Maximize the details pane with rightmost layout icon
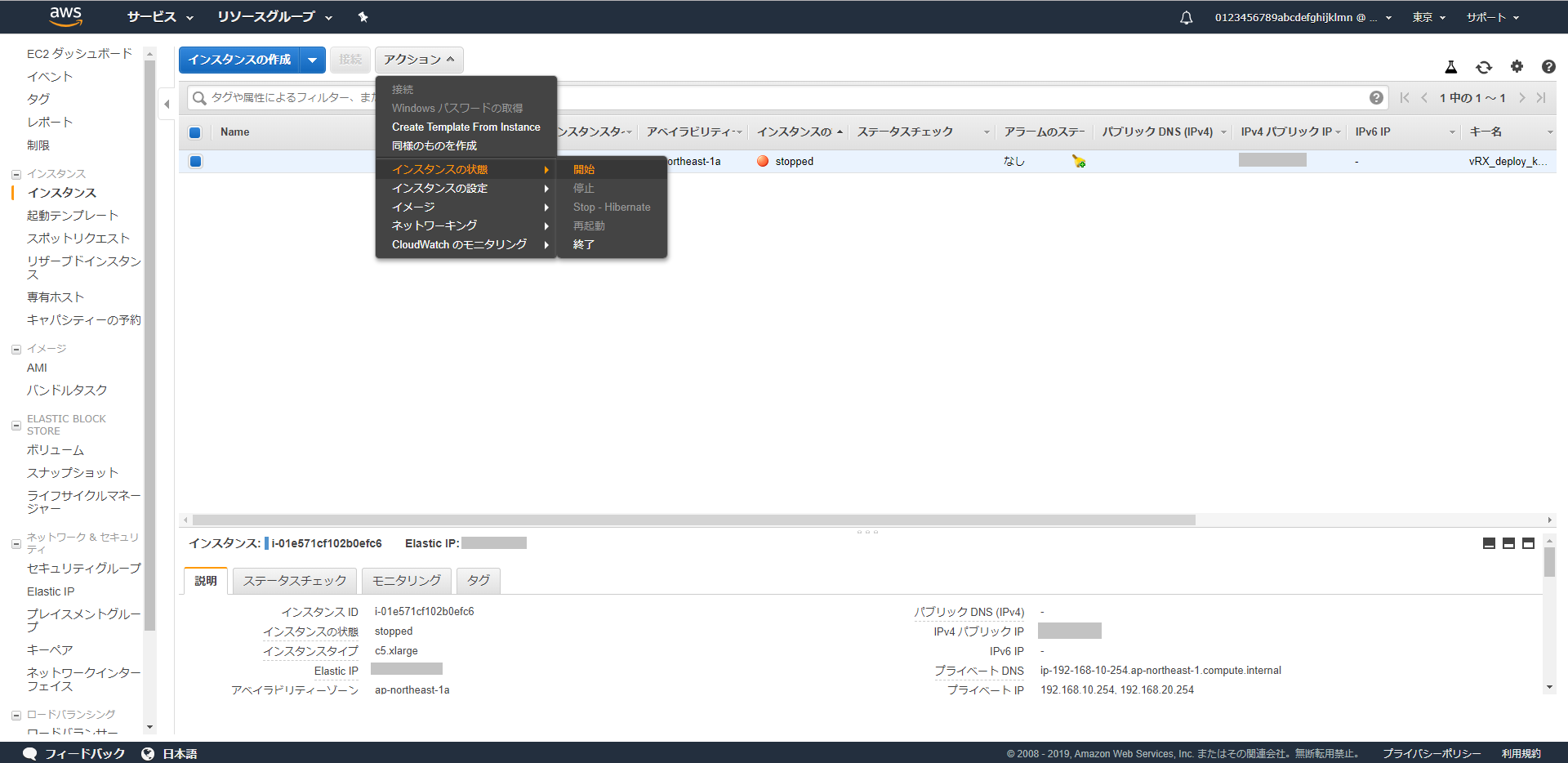Screen dimensions: 1568x763 (1528, 544)
